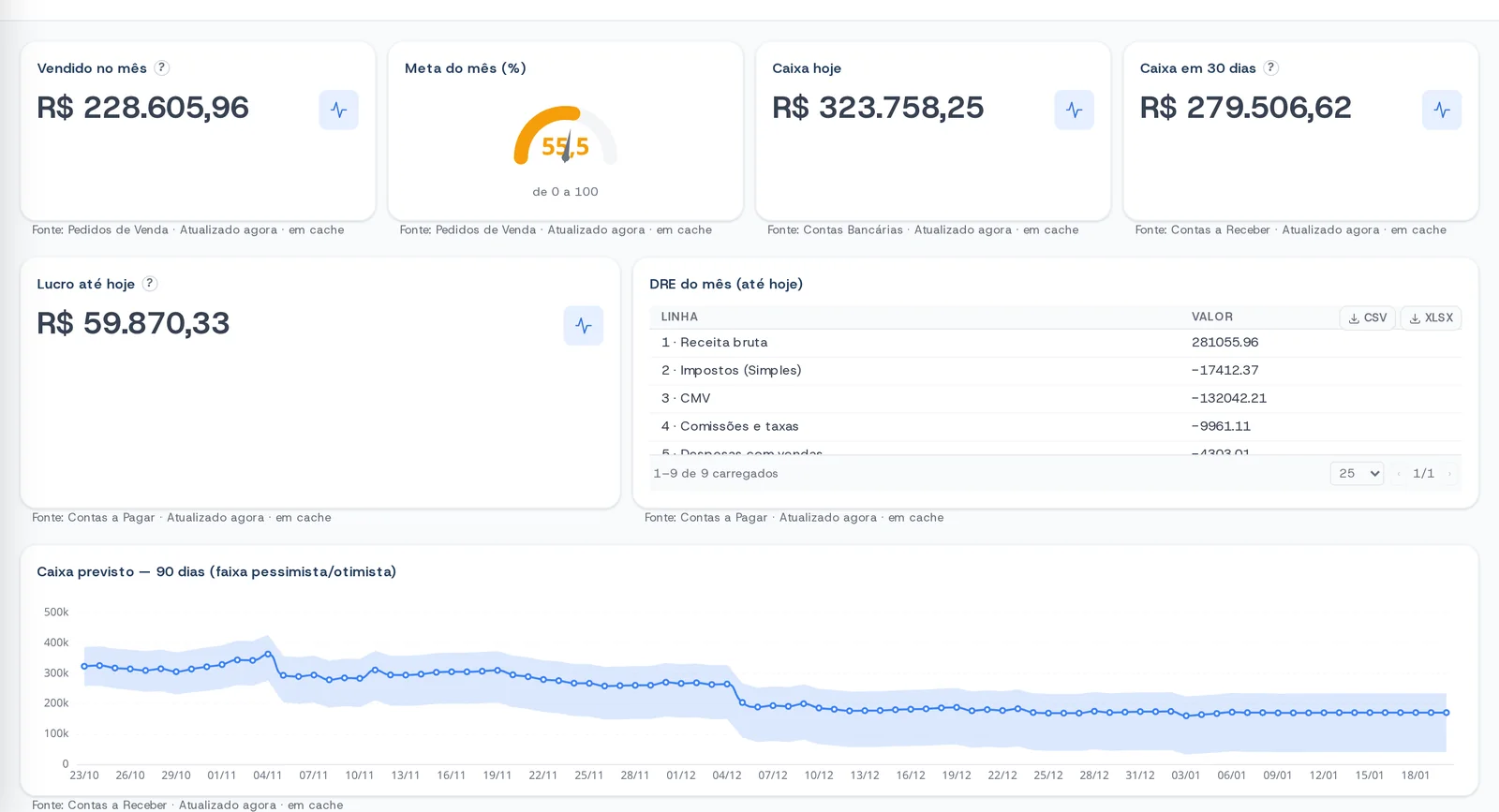Select the row '2 · Impostos (Simples)'

click(1055, 370)
